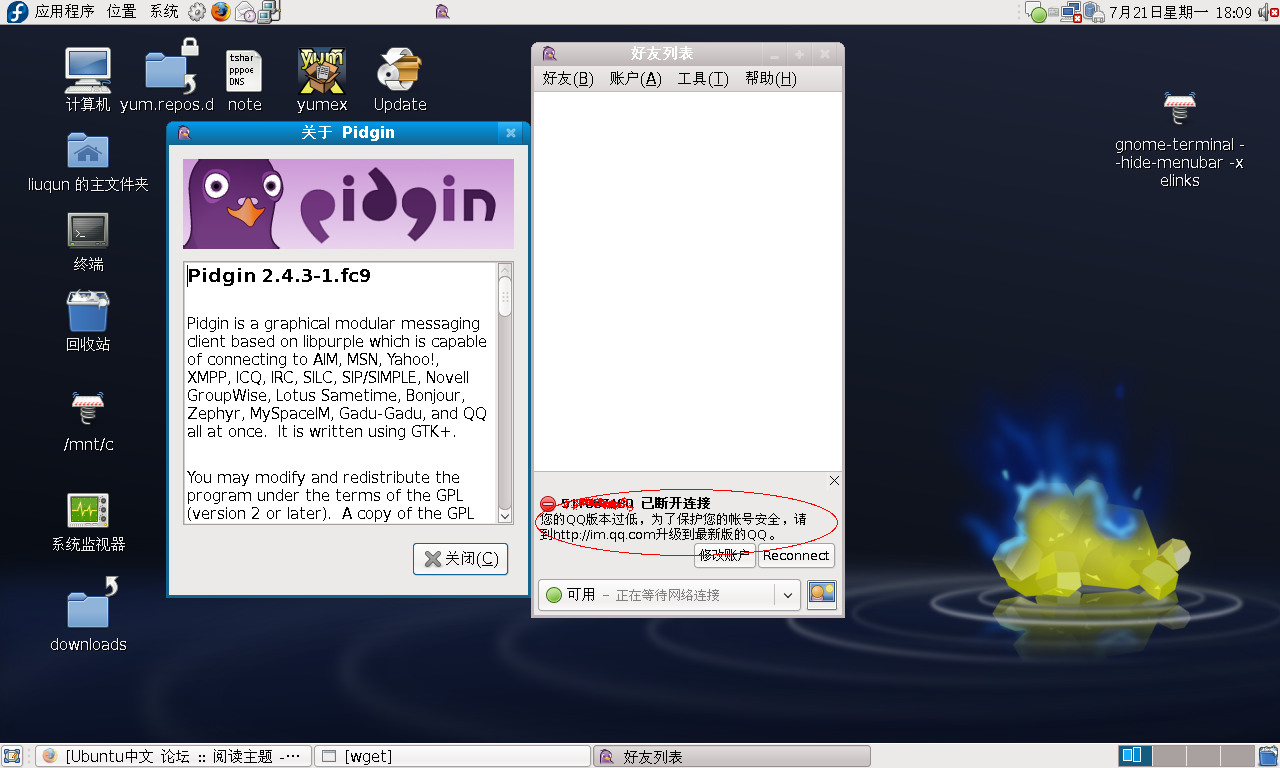Switch to Ubuntu中文 论坛 taskbar window
This screenshot has height=768, width=1280.
(x=174, y=756)
